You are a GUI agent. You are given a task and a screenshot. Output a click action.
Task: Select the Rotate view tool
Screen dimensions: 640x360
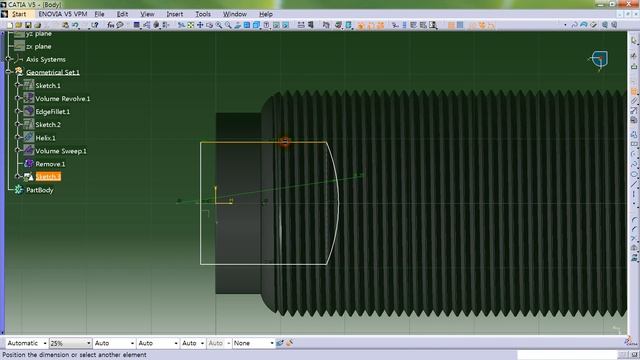pos(209,25)
